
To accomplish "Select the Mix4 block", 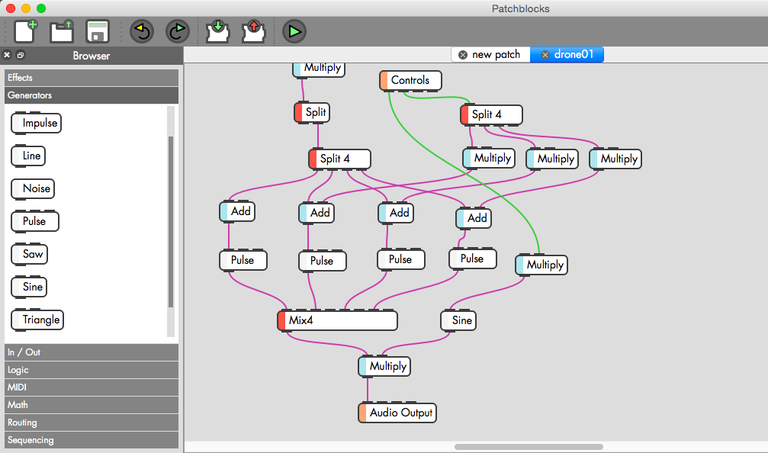I will click(337, 321).
